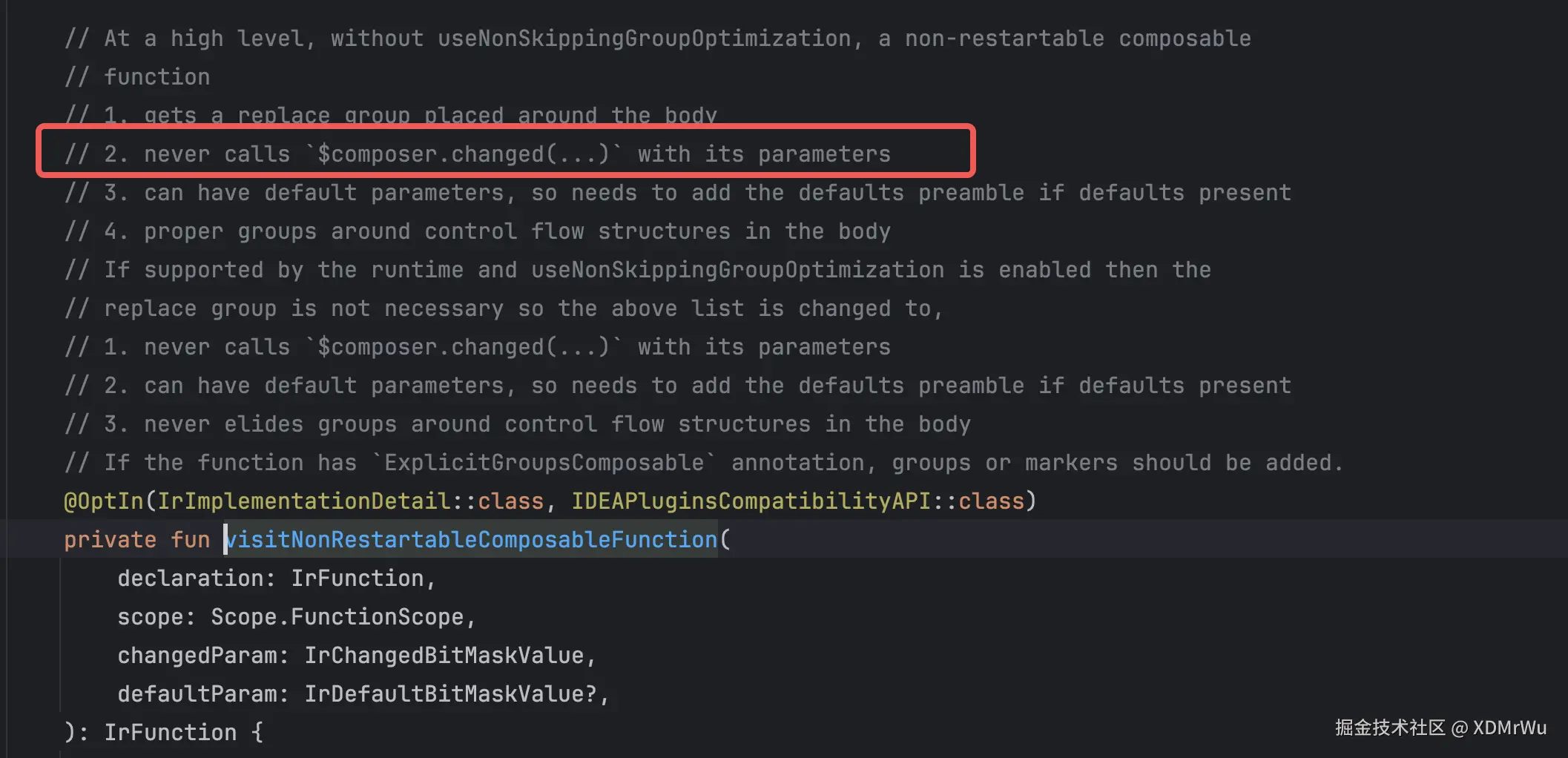This screenshot has height=758, width=1568.
Task: Click the defaultParam parameter name
Action: coord(197,693)
